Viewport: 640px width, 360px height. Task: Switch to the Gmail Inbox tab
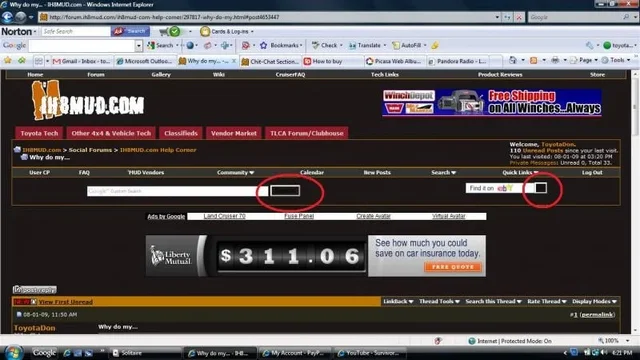tap(82, 61)
